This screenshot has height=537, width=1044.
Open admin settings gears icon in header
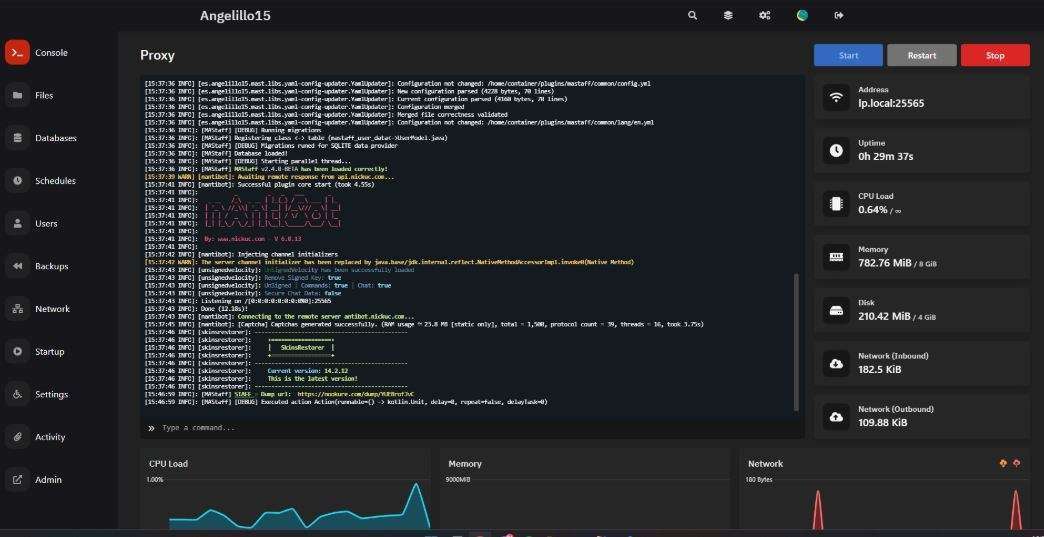pos(764,15)
